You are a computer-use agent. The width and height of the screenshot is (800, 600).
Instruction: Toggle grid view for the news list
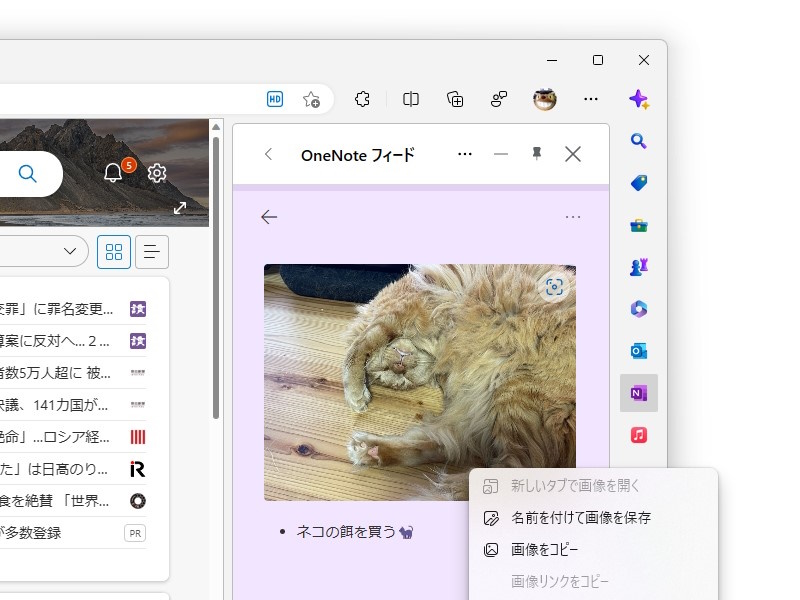pos(114,252)
